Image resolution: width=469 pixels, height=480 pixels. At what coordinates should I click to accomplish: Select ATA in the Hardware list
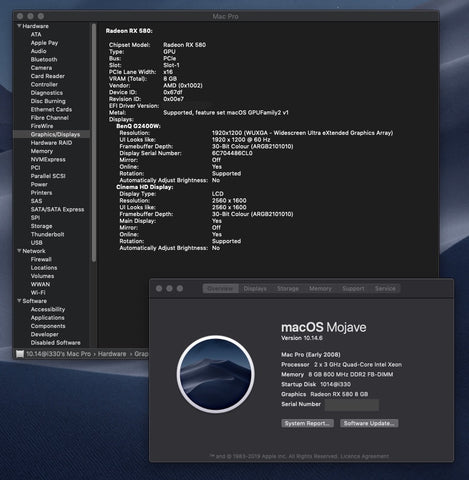click(x=36, y=34)
